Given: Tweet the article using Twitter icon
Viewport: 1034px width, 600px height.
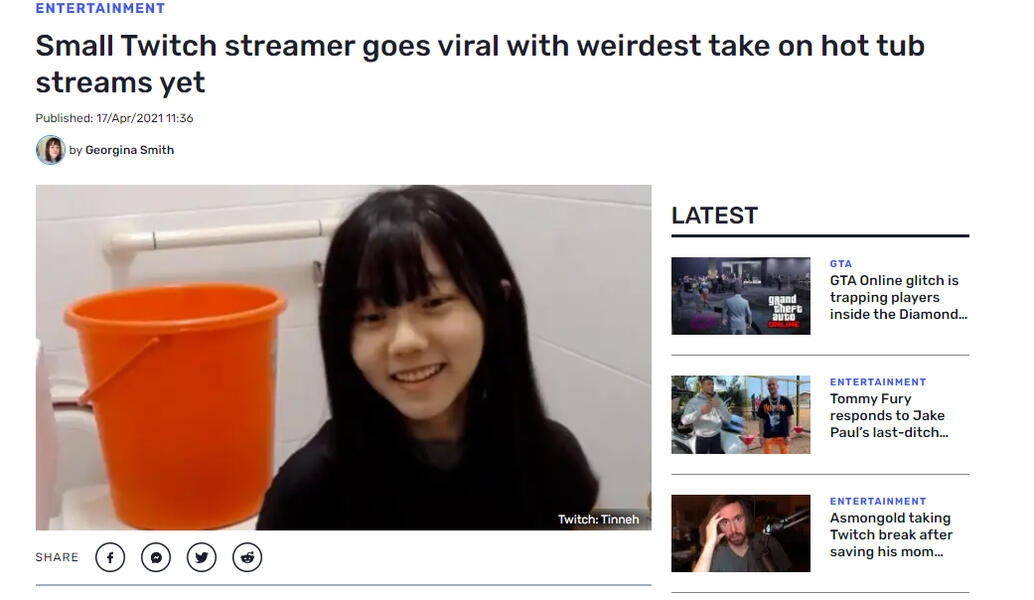Looking at the screenshot, I should click(x=202, y=557).
